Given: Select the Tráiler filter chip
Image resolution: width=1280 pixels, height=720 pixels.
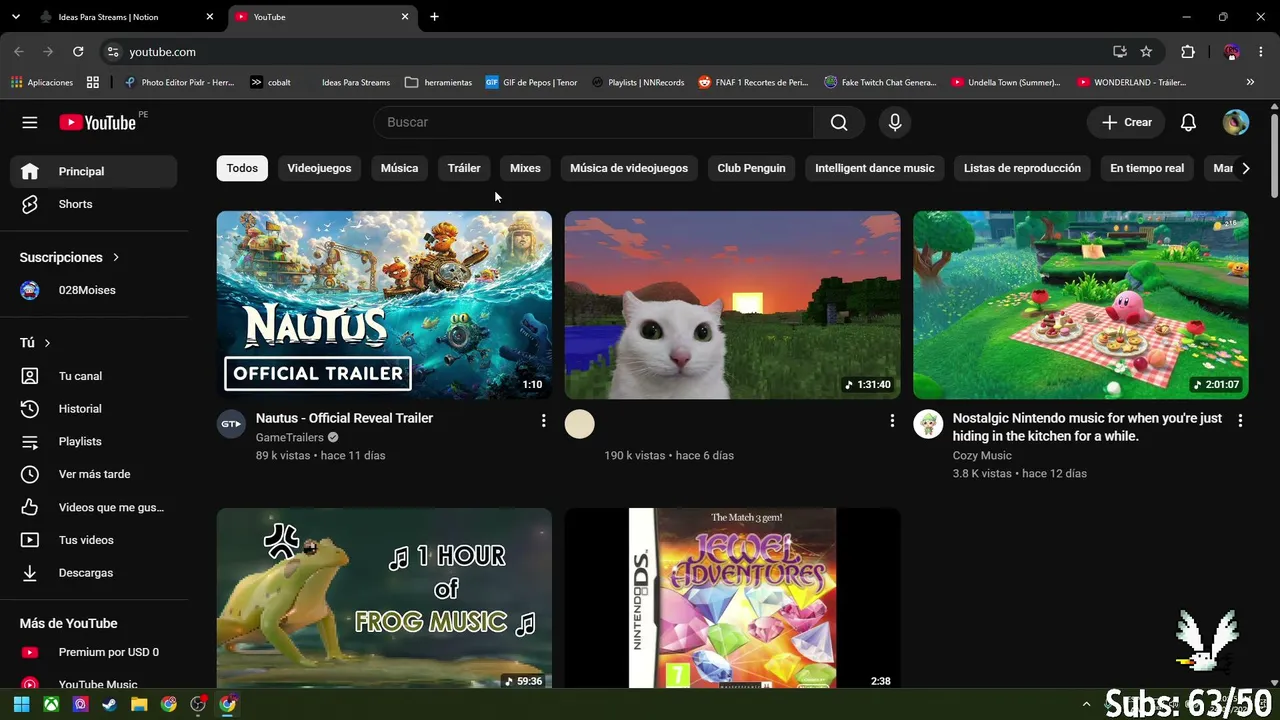Looking at the screenshot, I should point(464,168).
